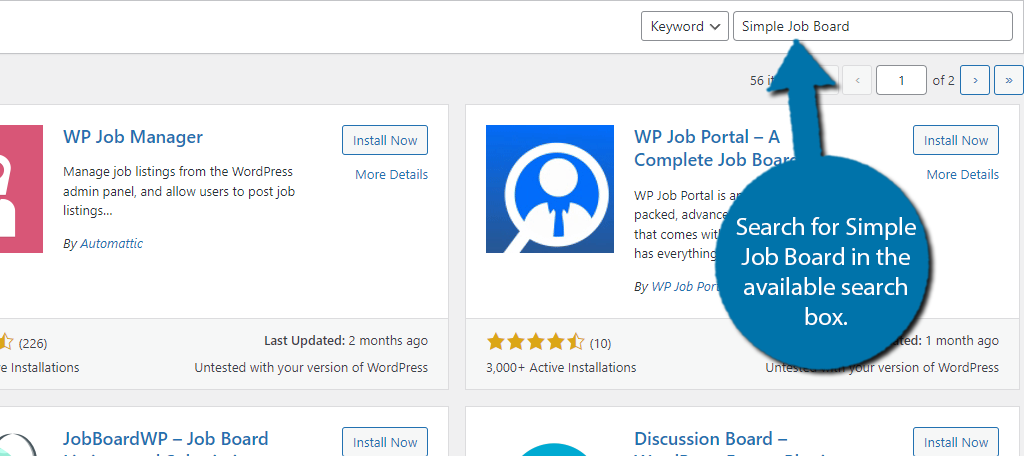Open WP Job Portal title link
The image size is (1024, 456).
pos(715,148)
